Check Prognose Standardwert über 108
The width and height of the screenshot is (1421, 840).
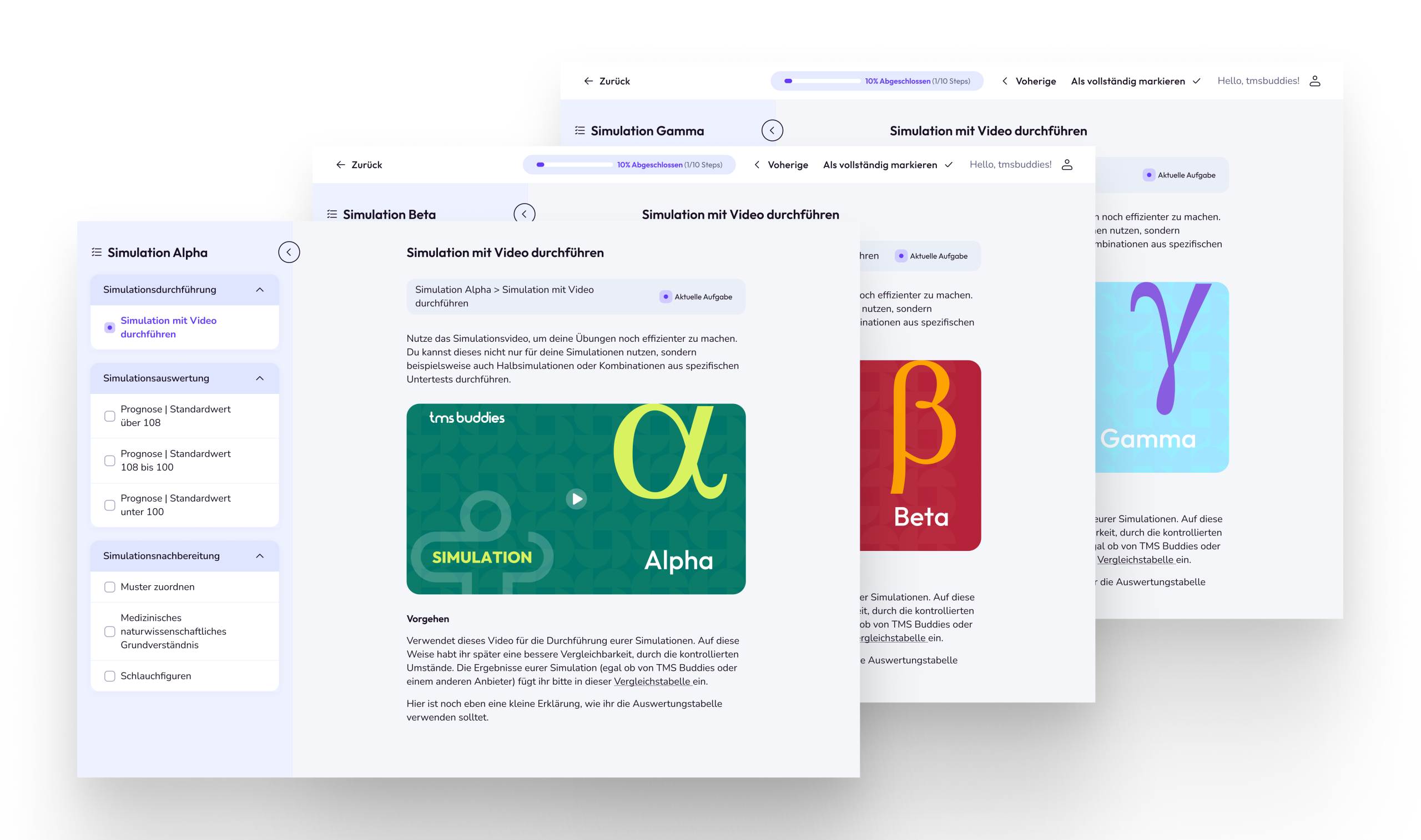pos(110,416)
